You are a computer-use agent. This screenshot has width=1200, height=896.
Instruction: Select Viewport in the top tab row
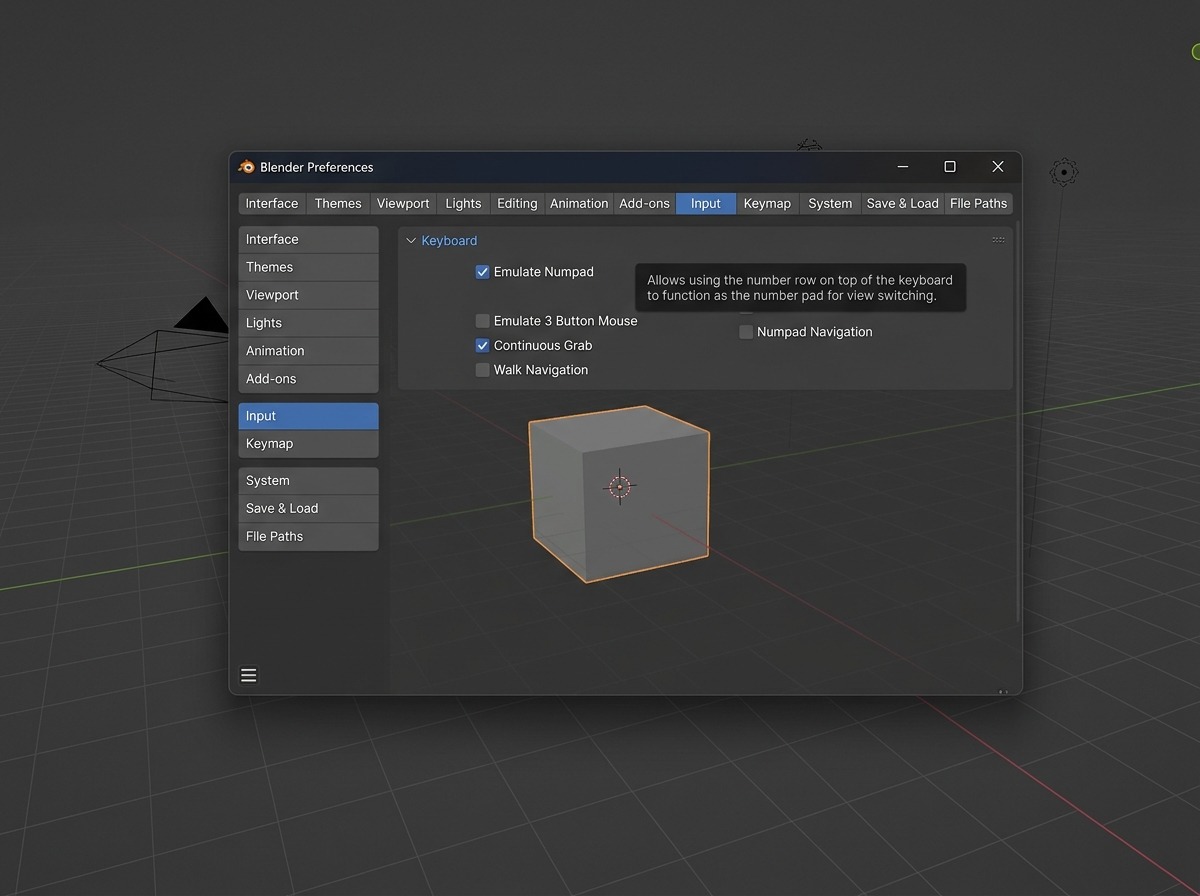point(403,203)
